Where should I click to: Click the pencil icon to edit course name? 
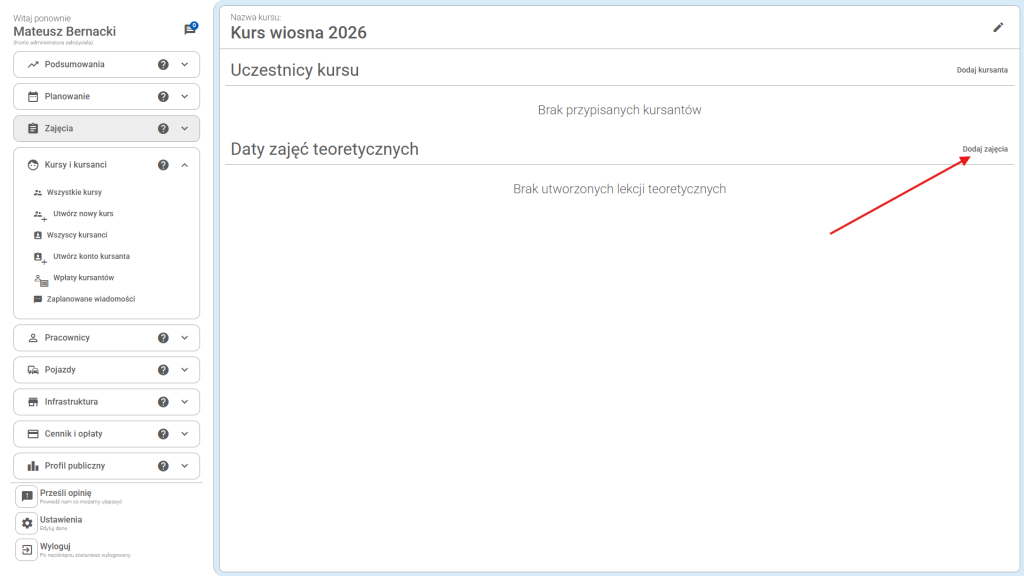(997, 28)
